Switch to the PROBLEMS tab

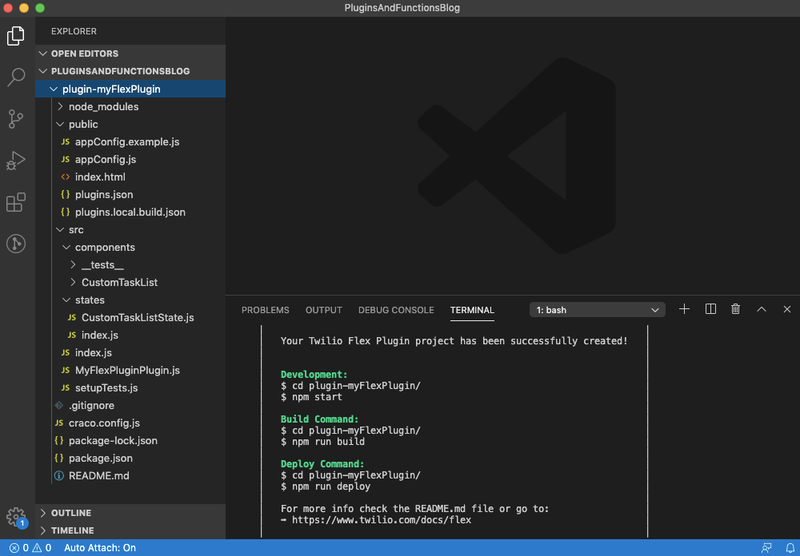pyautogui.click(x=265, y=310)
